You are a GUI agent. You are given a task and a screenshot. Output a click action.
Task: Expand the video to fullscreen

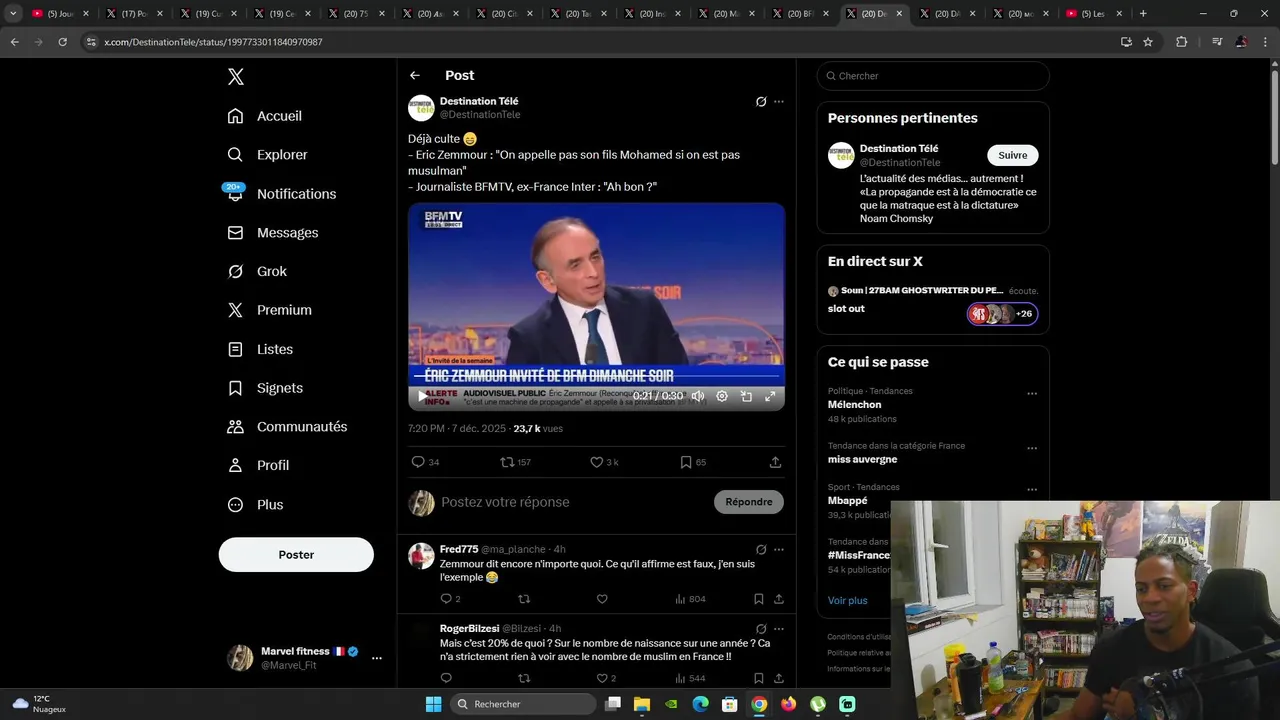(770, 396)
